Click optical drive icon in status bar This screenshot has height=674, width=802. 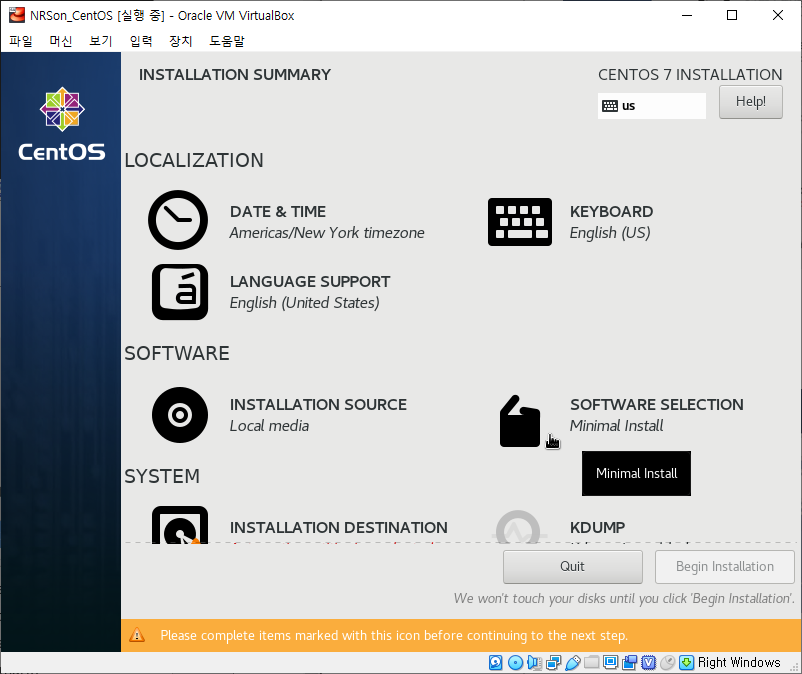515,663
